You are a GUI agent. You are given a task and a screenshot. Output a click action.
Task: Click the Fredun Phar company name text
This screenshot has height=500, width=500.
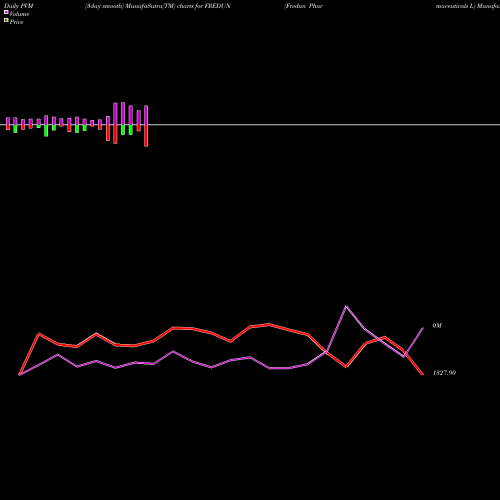pyautogui.click(x=303, y=6)
